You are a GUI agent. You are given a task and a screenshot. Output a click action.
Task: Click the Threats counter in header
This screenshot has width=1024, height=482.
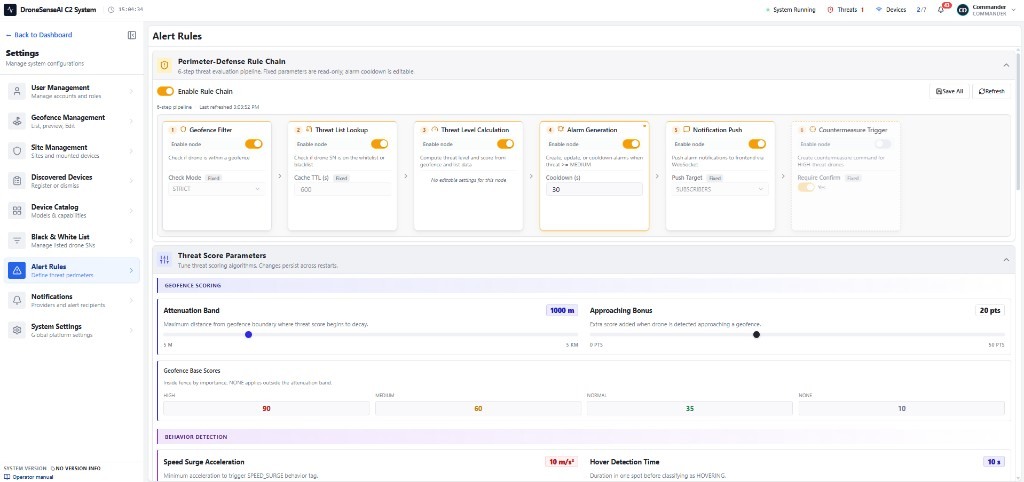click(846, 10)
